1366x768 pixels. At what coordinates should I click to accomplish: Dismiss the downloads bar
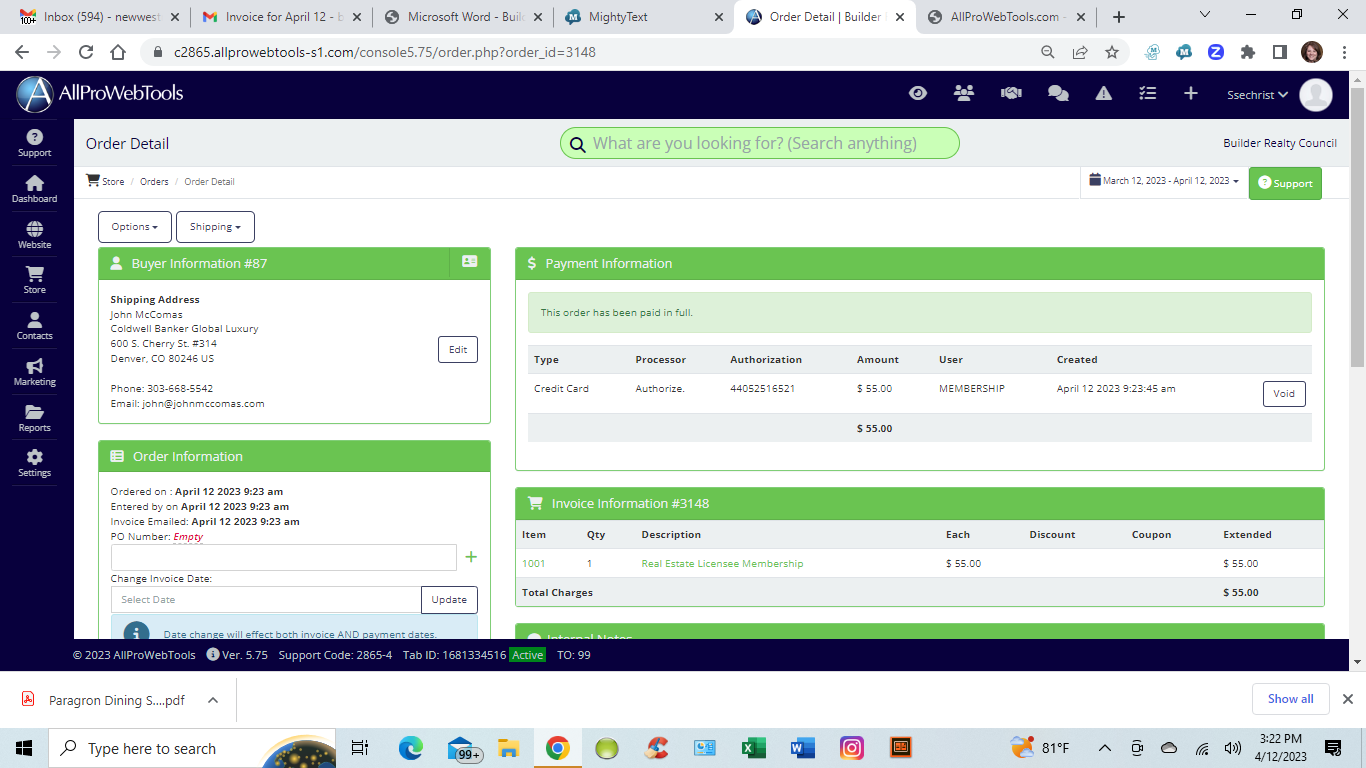tap(1348, 699)
